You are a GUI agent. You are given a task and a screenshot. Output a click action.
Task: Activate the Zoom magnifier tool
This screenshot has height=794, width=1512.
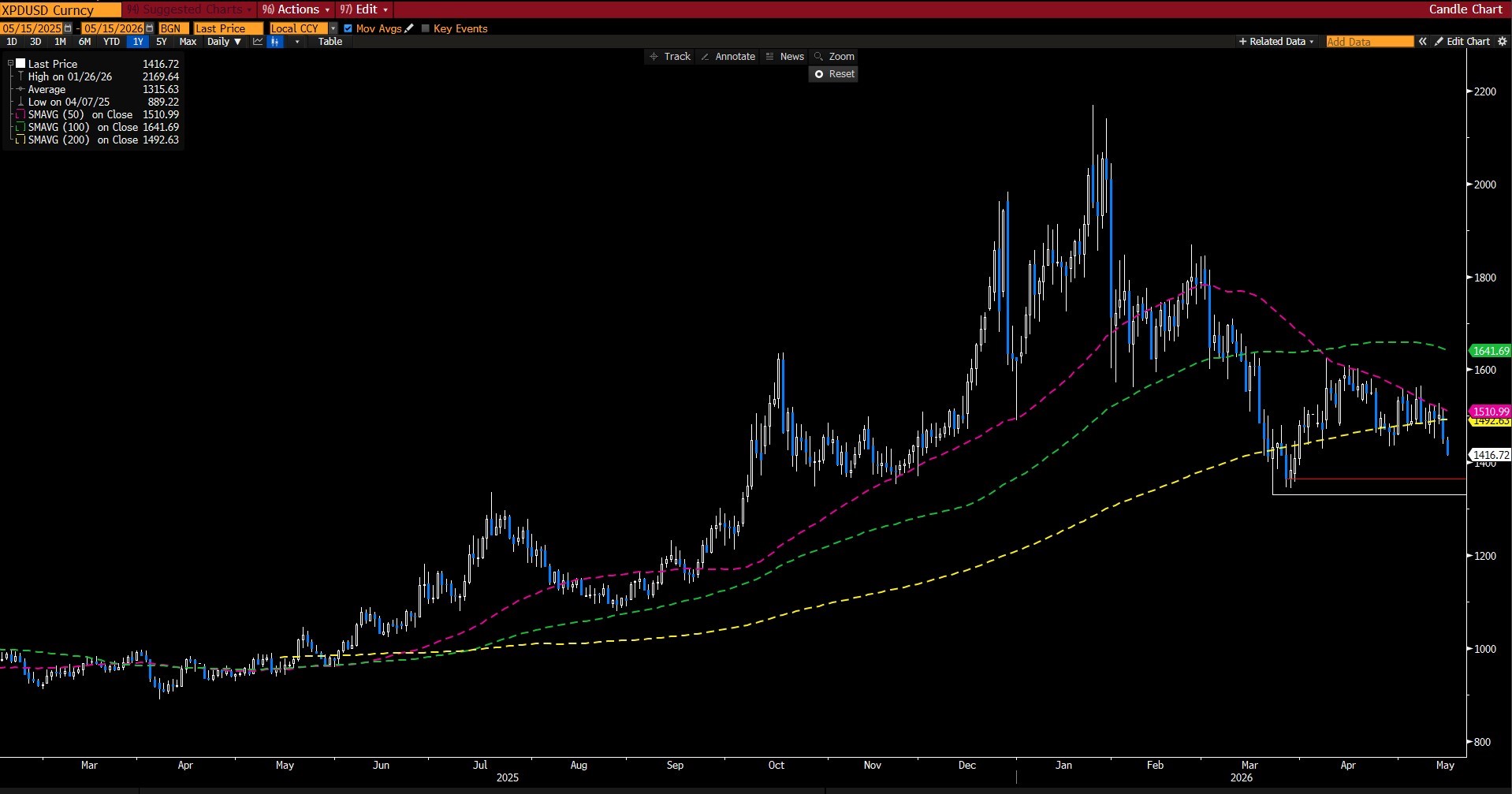pos(834,57)
